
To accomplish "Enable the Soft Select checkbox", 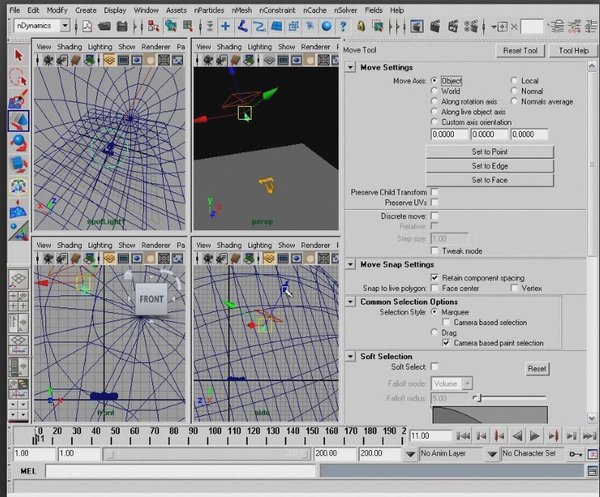I will tap(434, 368).
